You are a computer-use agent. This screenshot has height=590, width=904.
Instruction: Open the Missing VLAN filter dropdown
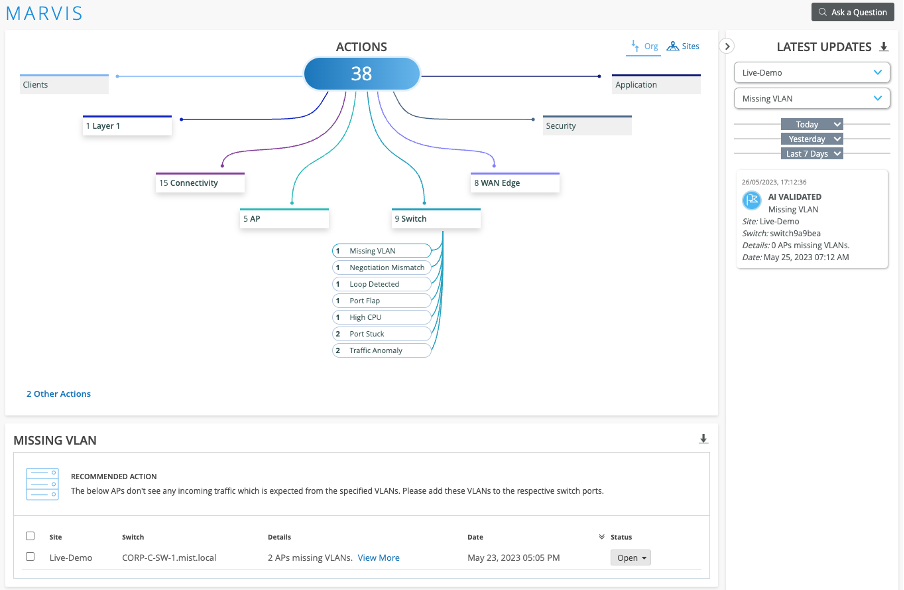811,98
